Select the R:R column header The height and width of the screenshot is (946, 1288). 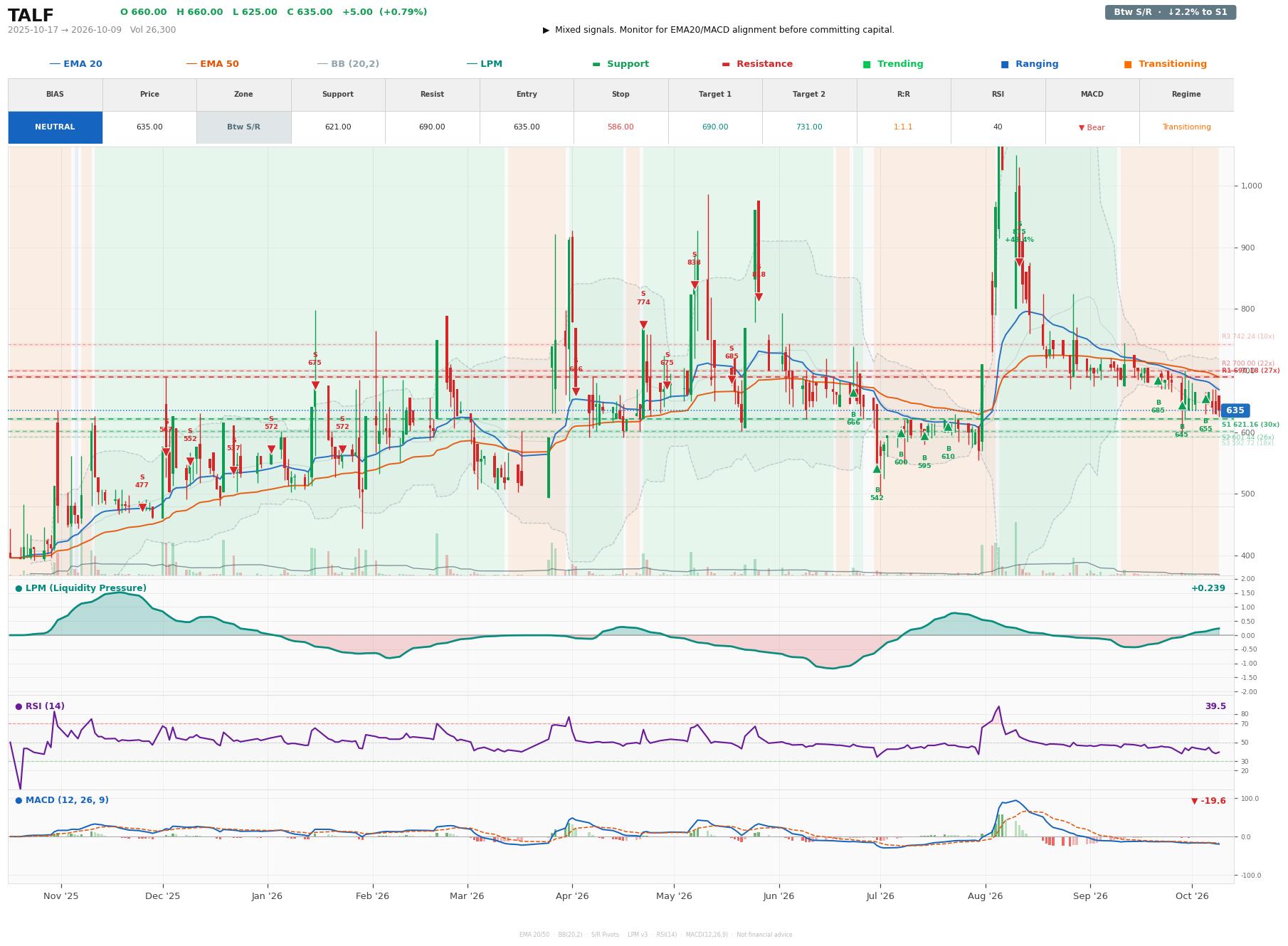pos(903,95)
